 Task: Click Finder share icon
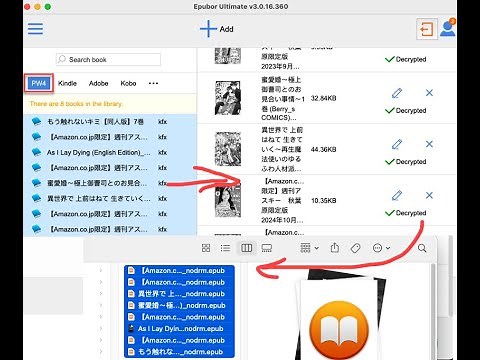(335, 248)
